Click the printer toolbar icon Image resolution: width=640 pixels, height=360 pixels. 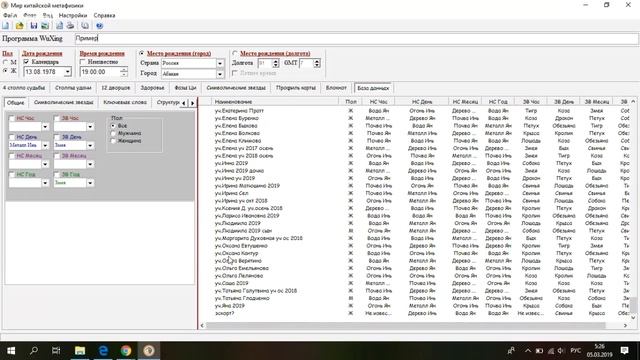click(x=71, y=26)
